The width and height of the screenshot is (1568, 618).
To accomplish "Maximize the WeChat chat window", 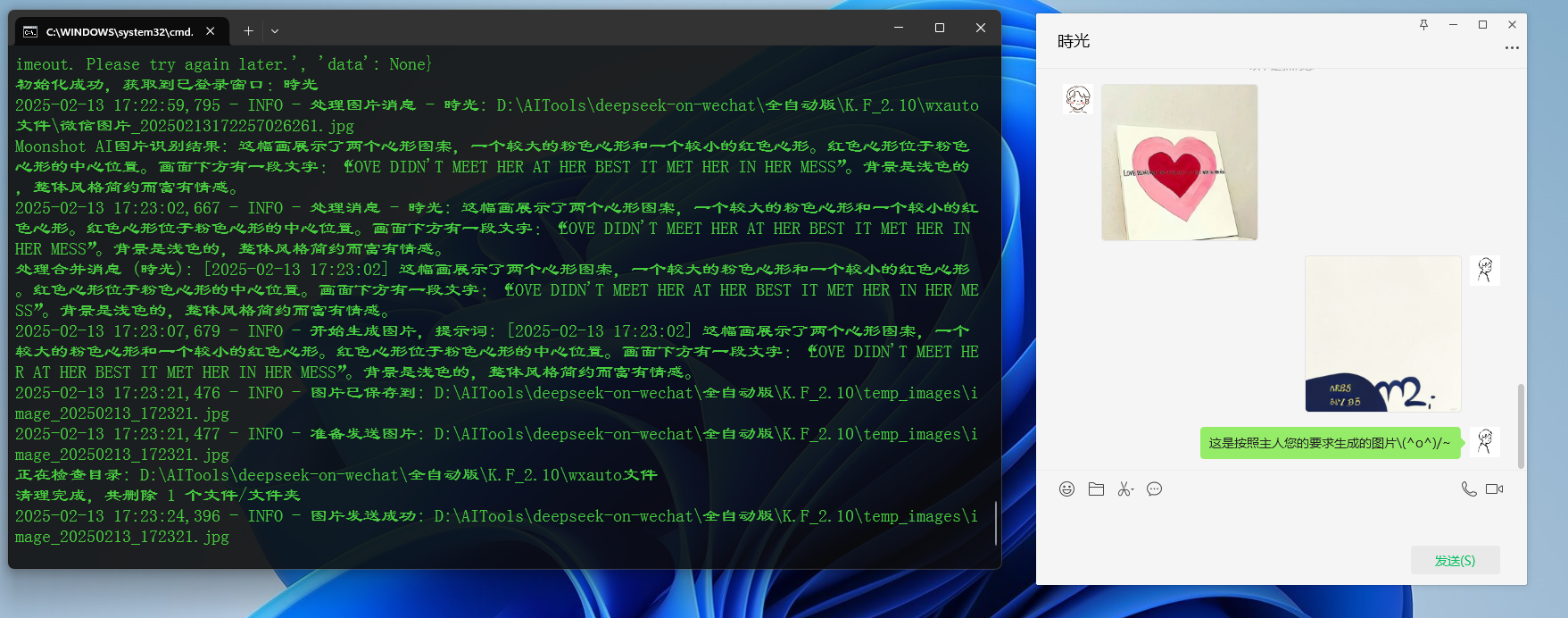I will [1482, 25].
